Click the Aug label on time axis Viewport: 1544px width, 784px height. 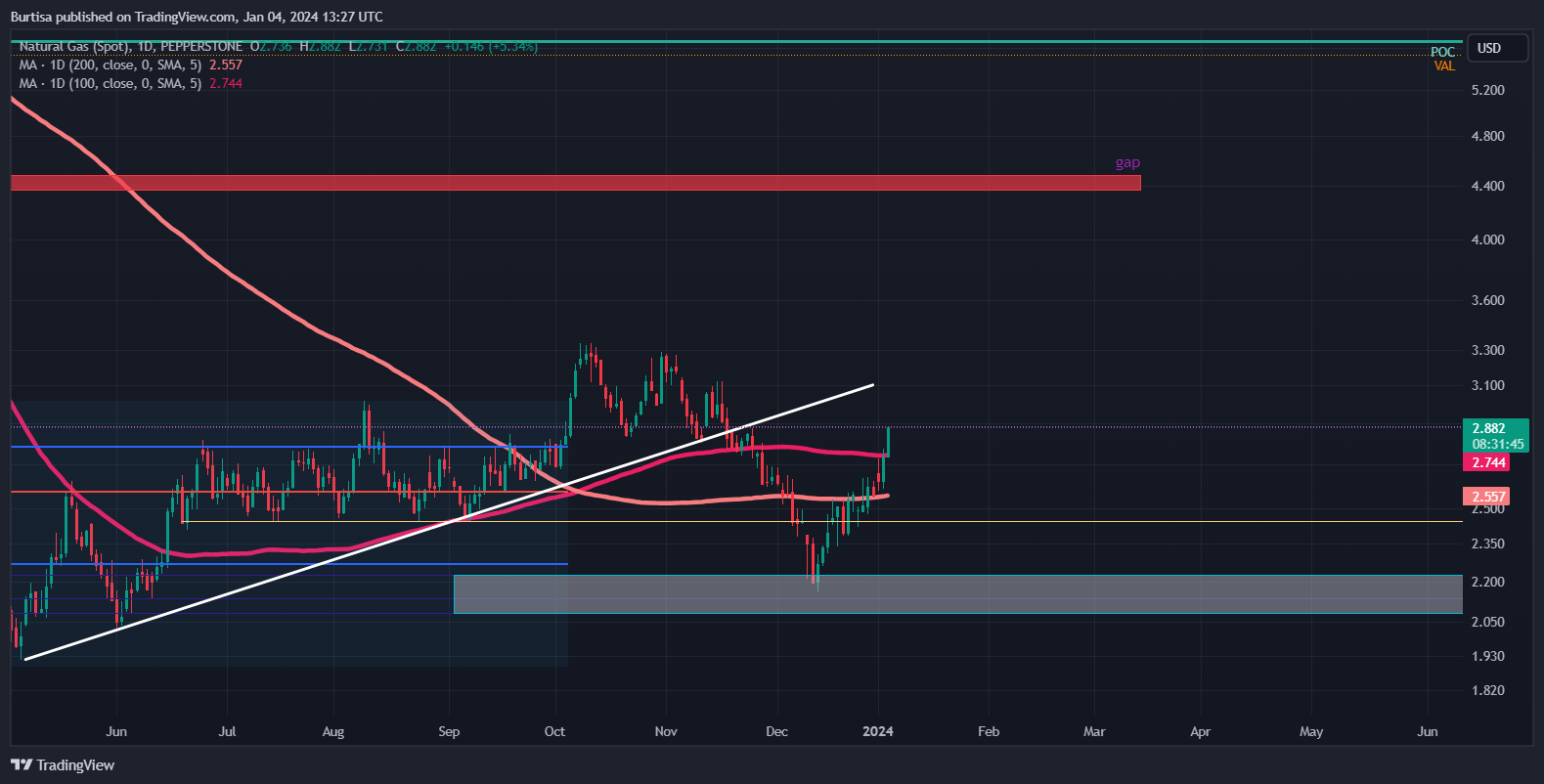coord(333,731)
